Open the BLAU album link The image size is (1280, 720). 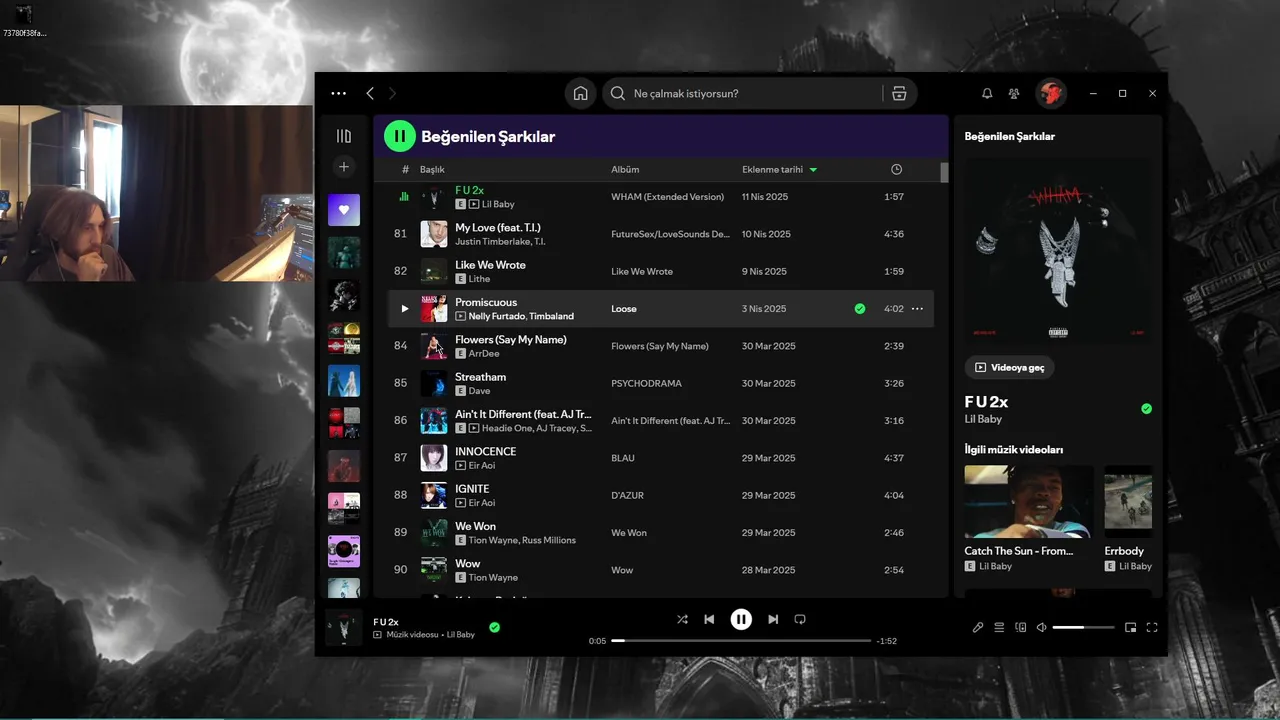[623, 458]
